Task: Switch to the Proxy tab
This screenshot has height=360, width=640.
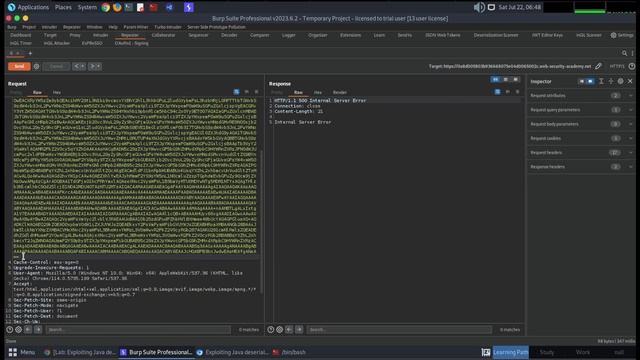Action: click(75, 35)
